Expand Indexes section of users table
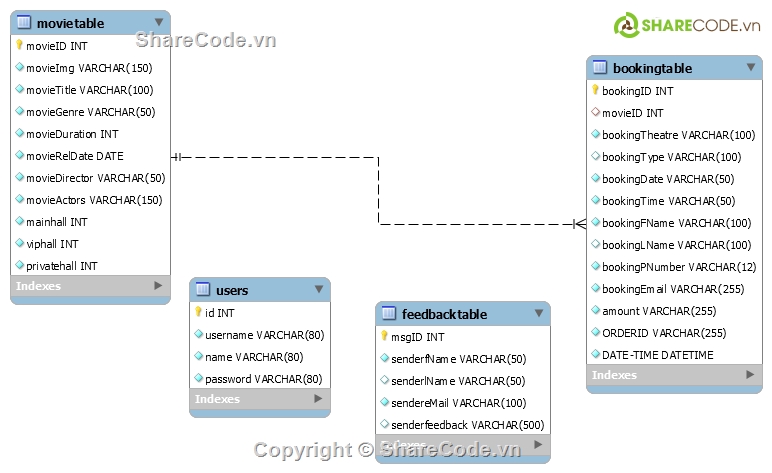This screenshot has width=772, height=473. 318,399
